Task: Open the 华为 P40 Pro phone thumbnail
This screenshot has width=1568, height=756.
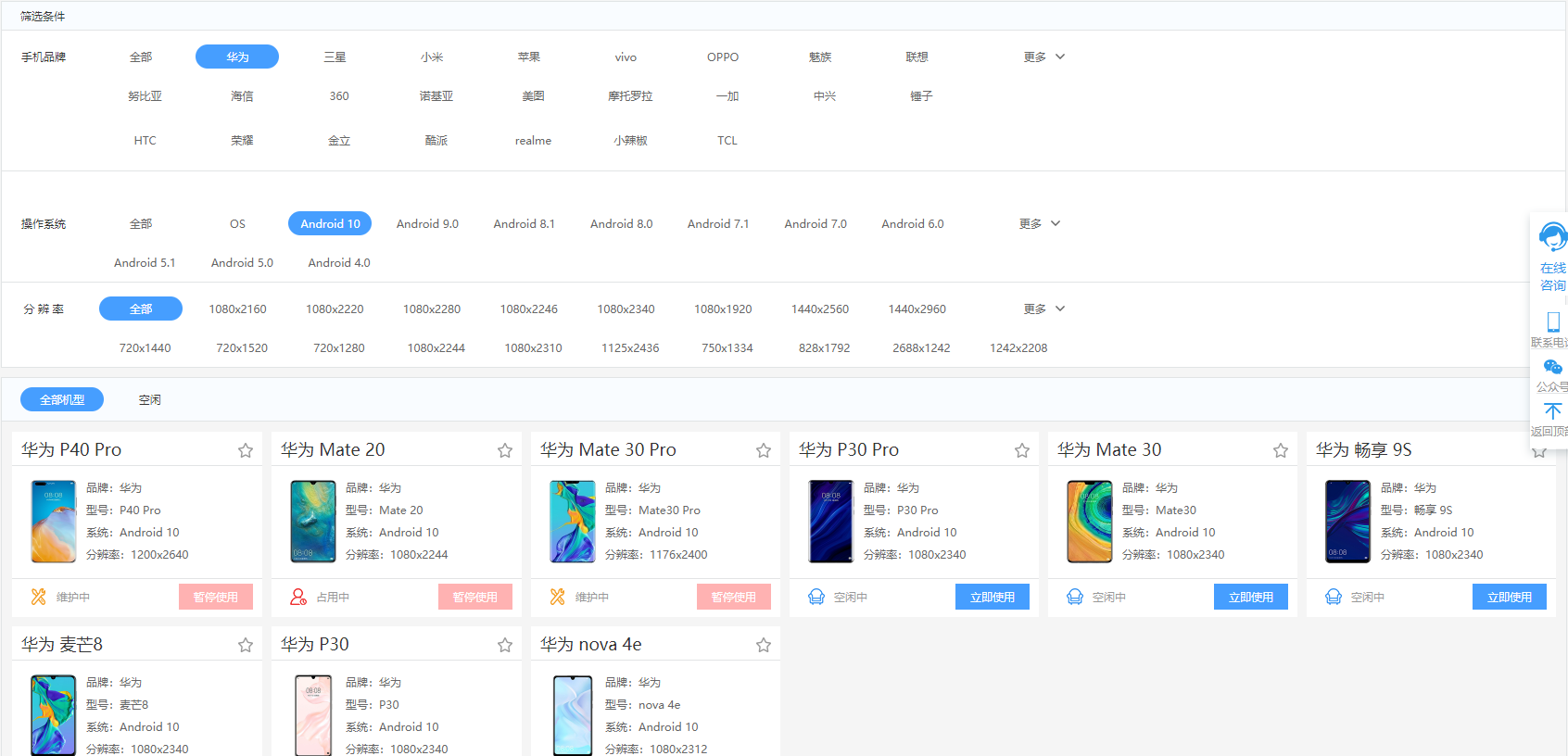Action: [54, 522]
